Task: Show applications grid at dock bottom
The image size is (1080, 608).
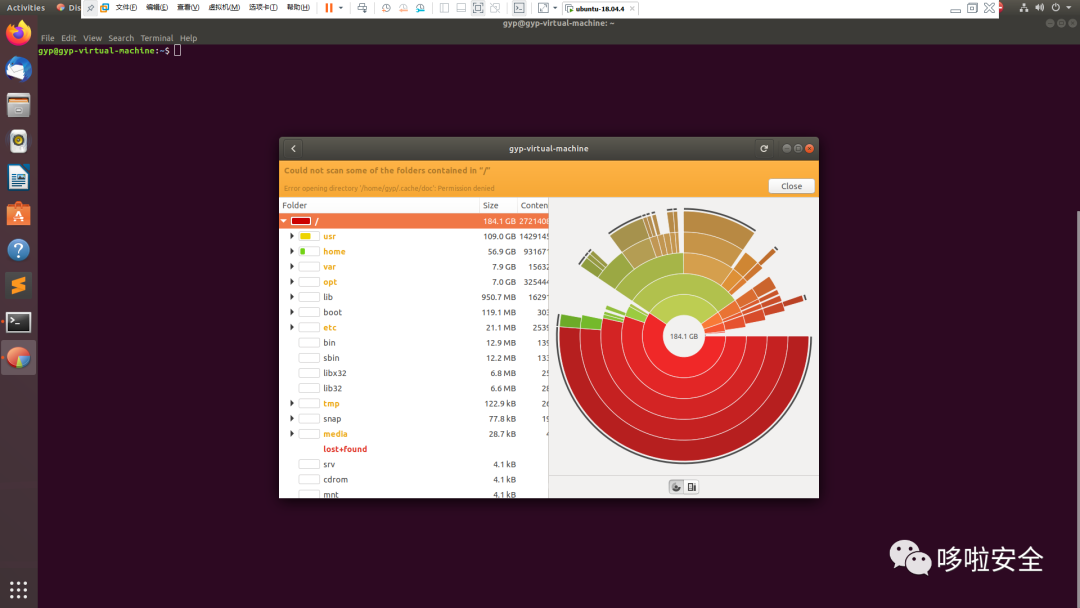Action: (x=19, y=590)
